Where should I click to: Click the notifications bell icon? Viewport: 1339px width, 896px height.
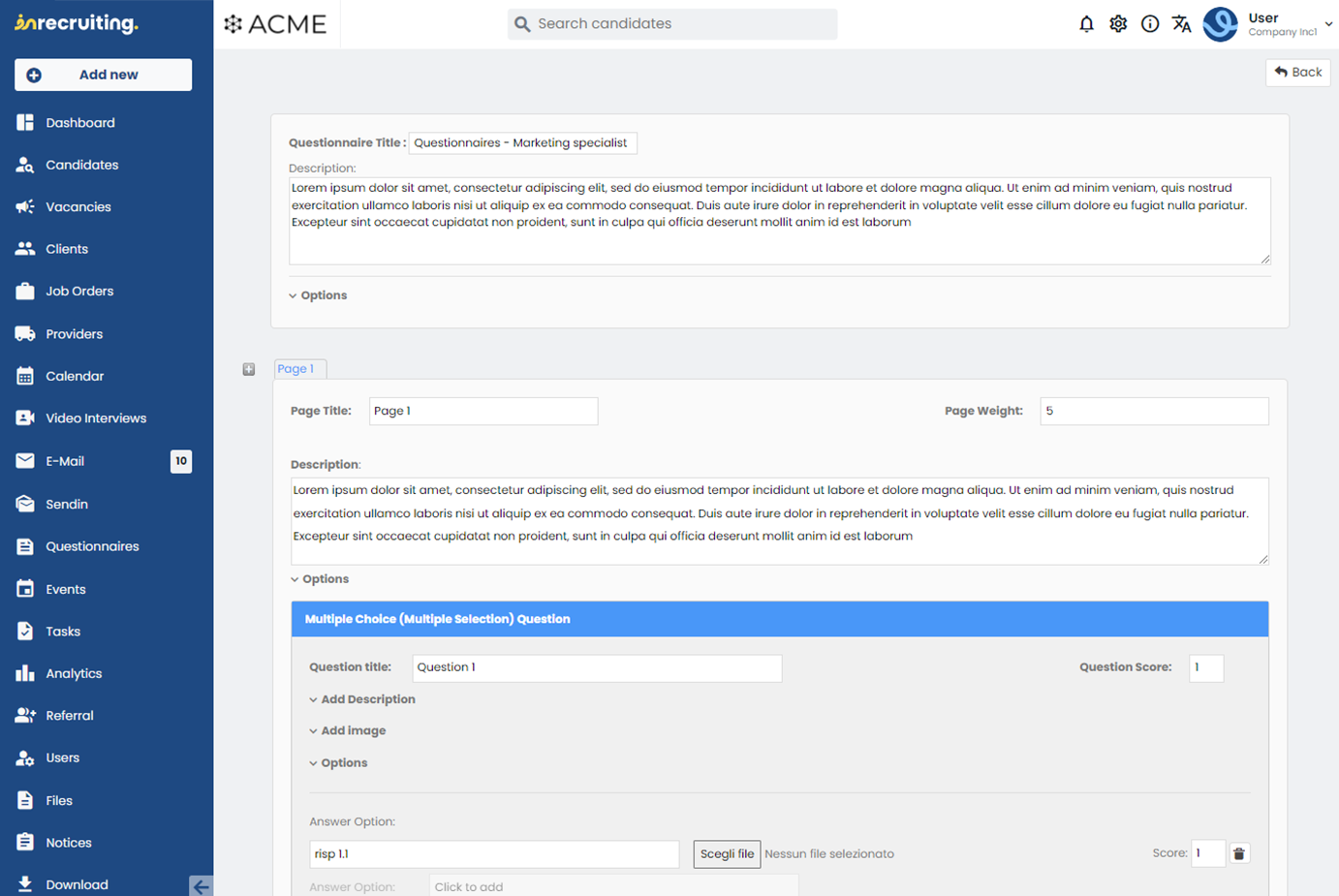pyautogui.click(x=1086, y=24)
